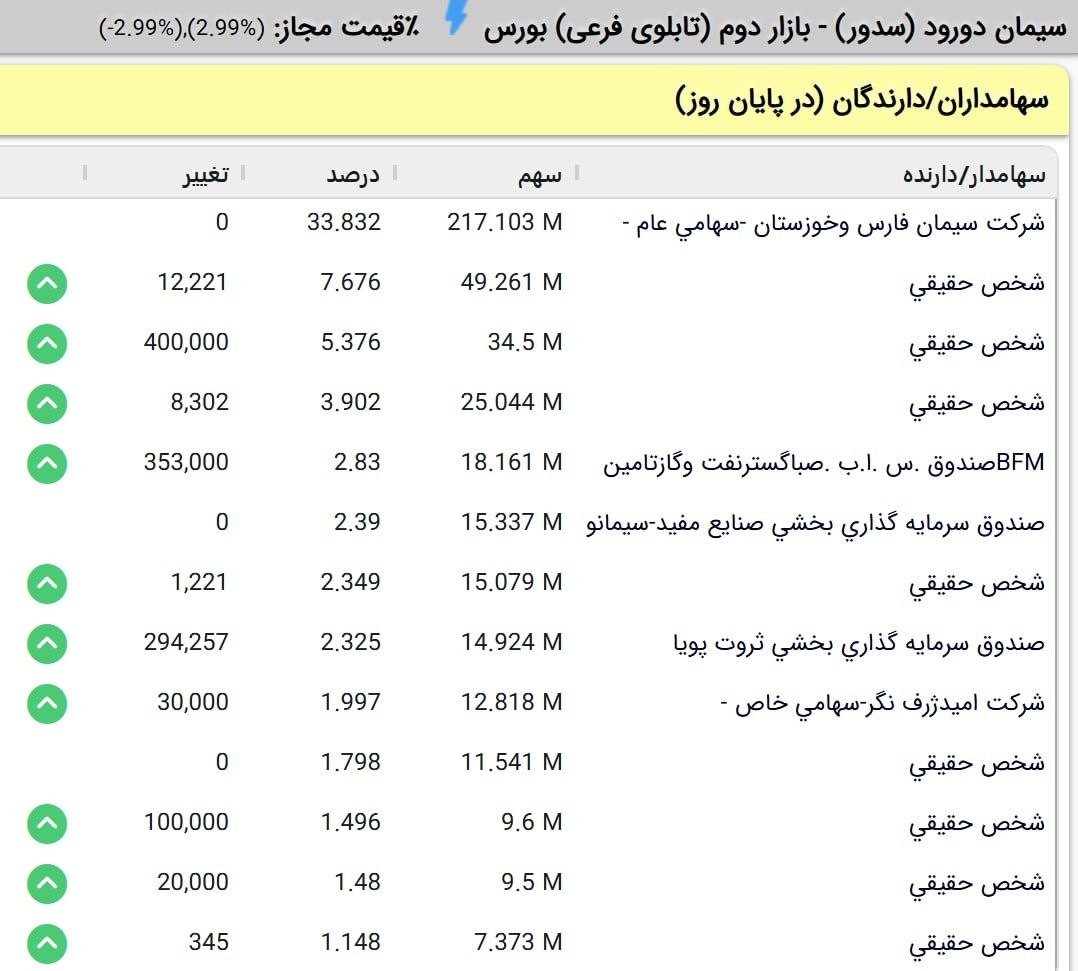Click the green up arrow beside change 12,221
The image size is (1078, 971).
point(47,283)
